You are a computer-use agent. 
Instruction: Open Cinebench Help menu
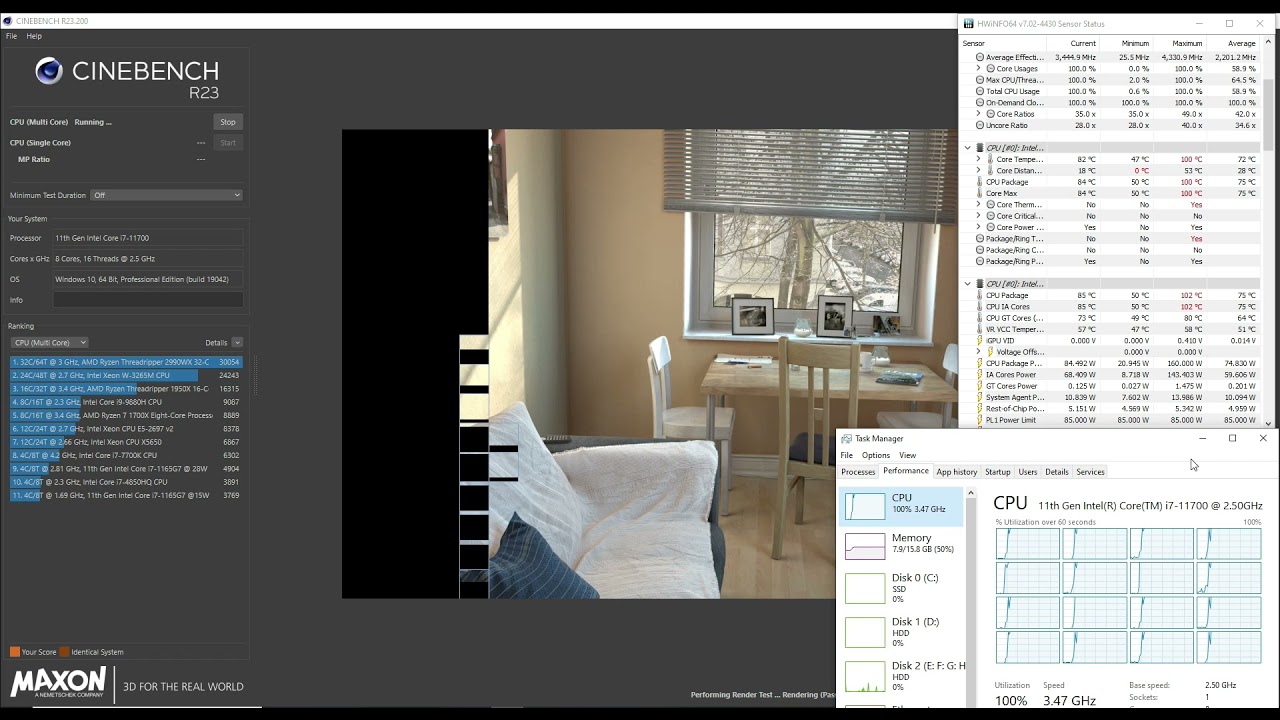pyautogui.click(x=34, y=36)
